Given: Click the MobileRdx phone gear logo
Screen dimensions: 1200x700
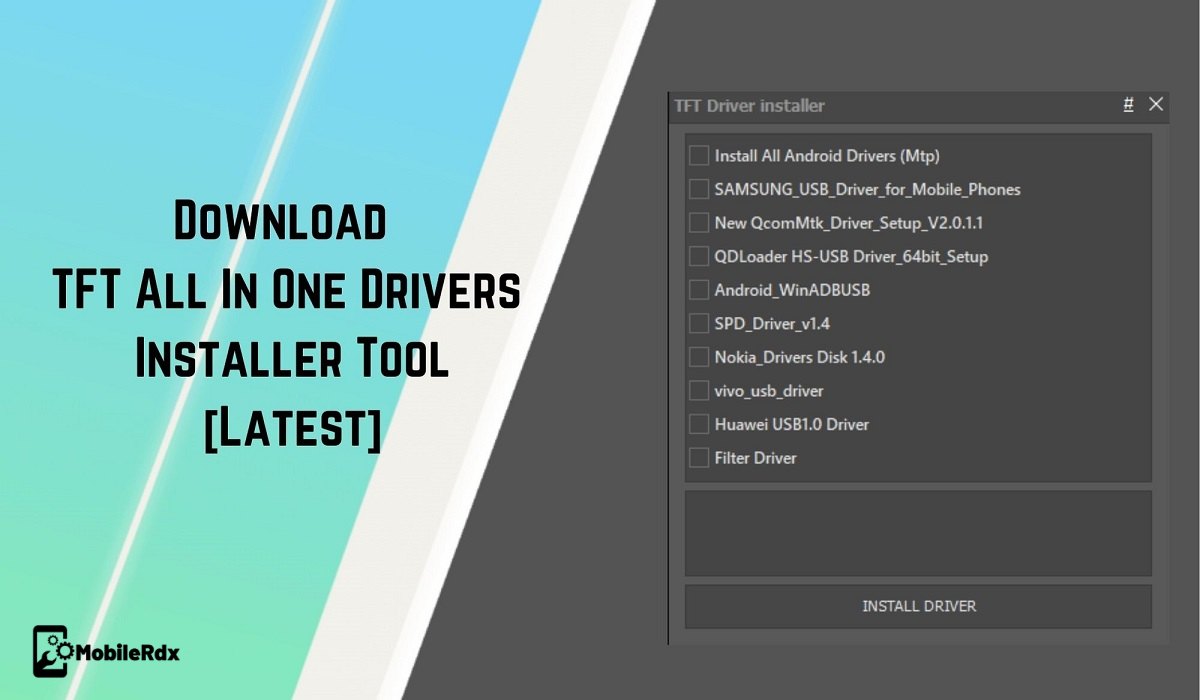Looking at the screenshot, I should [x=52, y=652].
